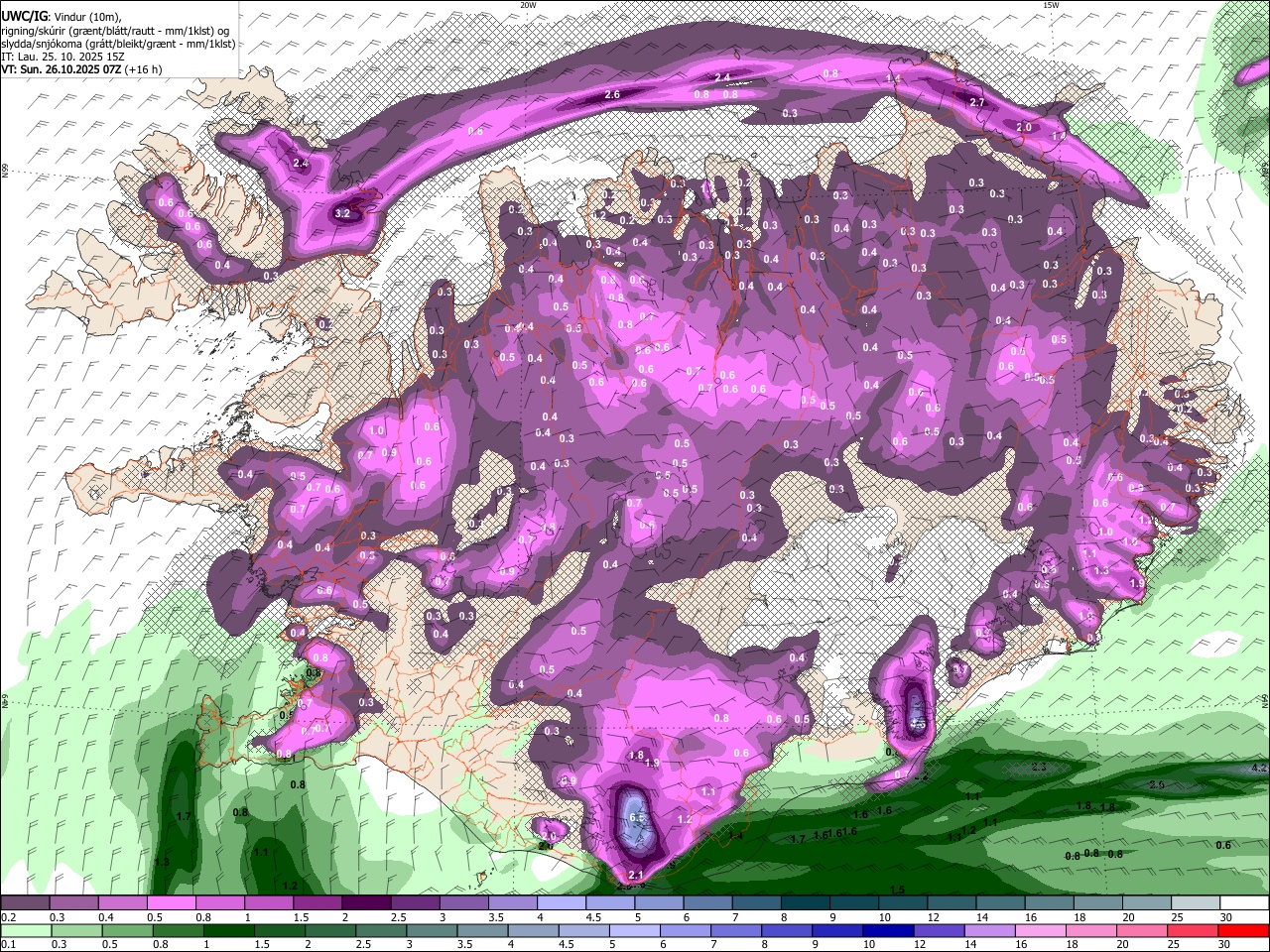Click the 'VT: Sun. 26.10.2025 07Z' valid time
The height and width of the screenshot is (952, 1270).
(x=62, y=69)
